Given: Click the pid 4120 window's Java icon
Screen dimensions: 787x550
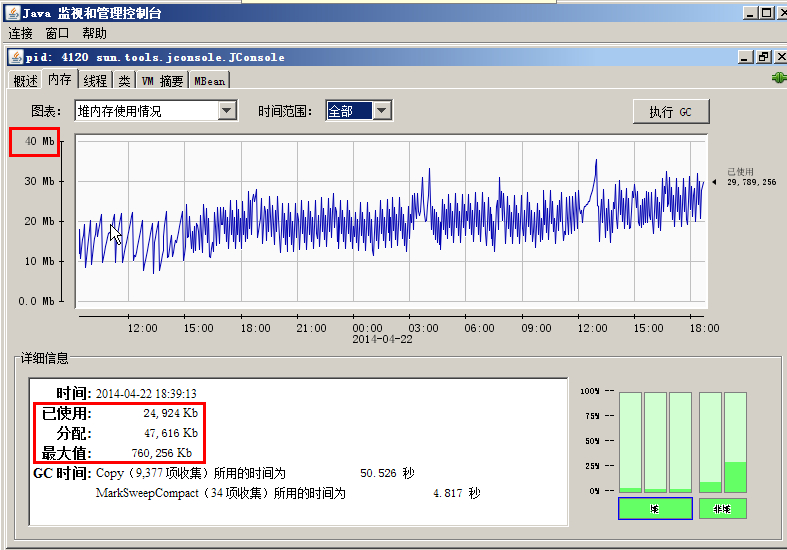Looking at the screenshot, I should pos(16,57).
